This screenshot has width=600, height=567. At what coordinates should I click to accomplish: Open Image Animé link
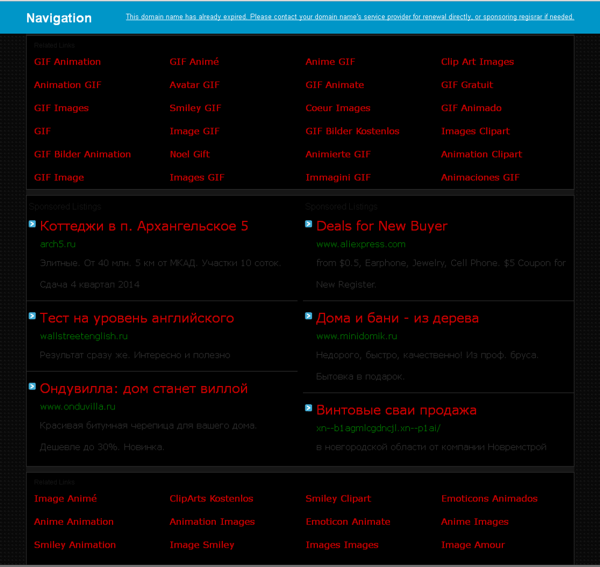point(65,499)
